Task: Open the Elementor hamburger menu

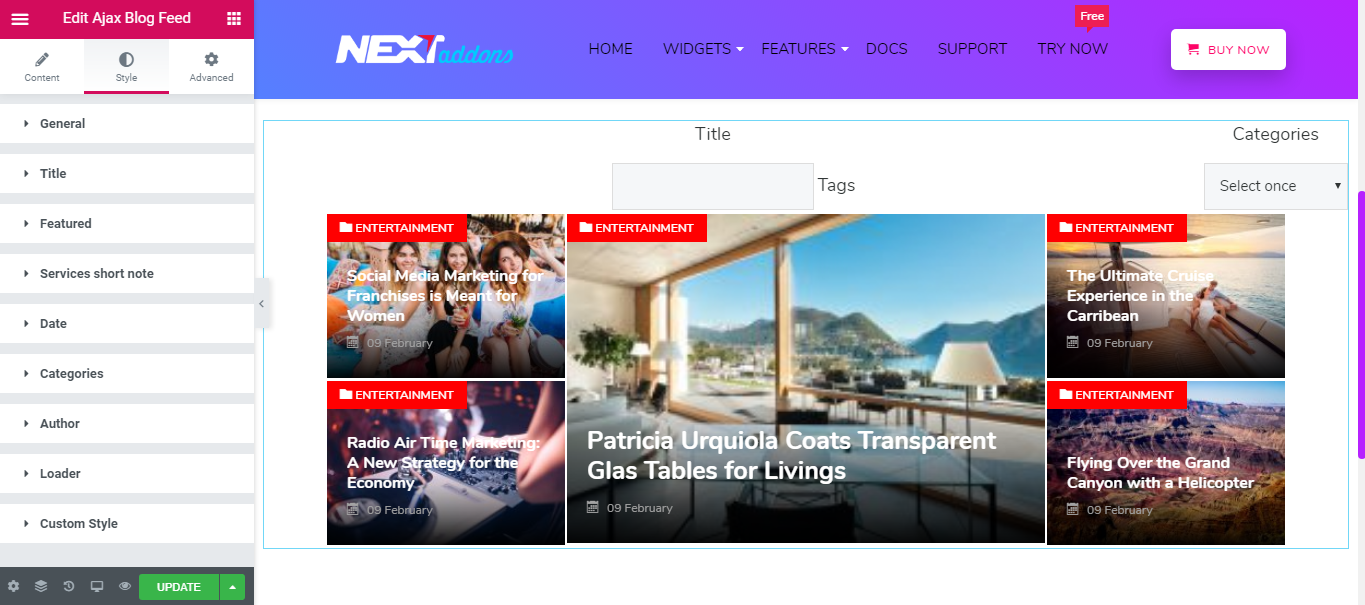Action: 20,18
